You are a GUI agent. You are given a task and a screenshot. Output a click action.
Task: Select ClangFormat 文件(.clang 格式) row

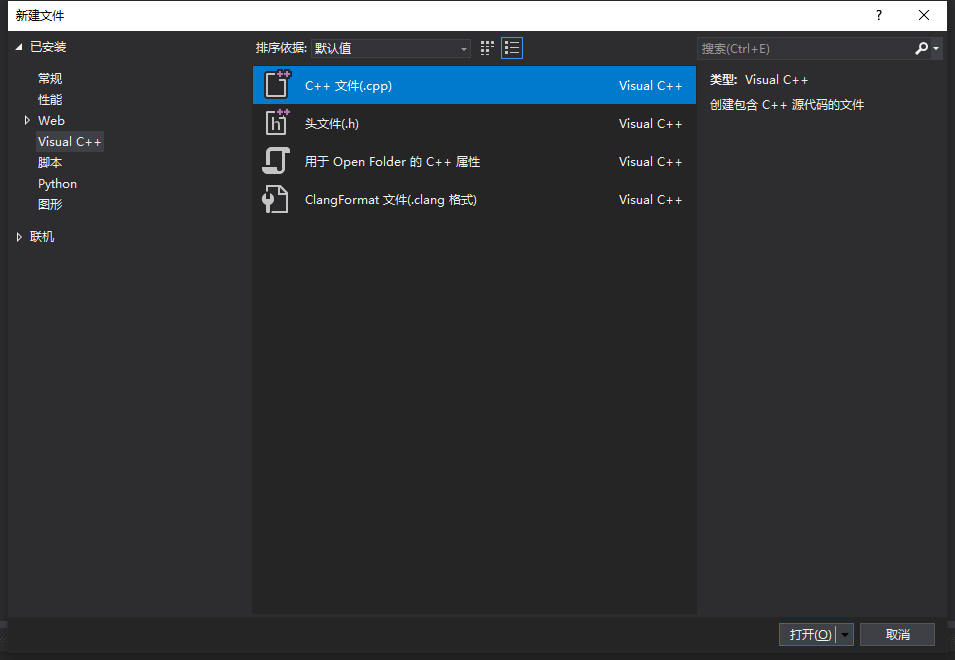point(474,200)
